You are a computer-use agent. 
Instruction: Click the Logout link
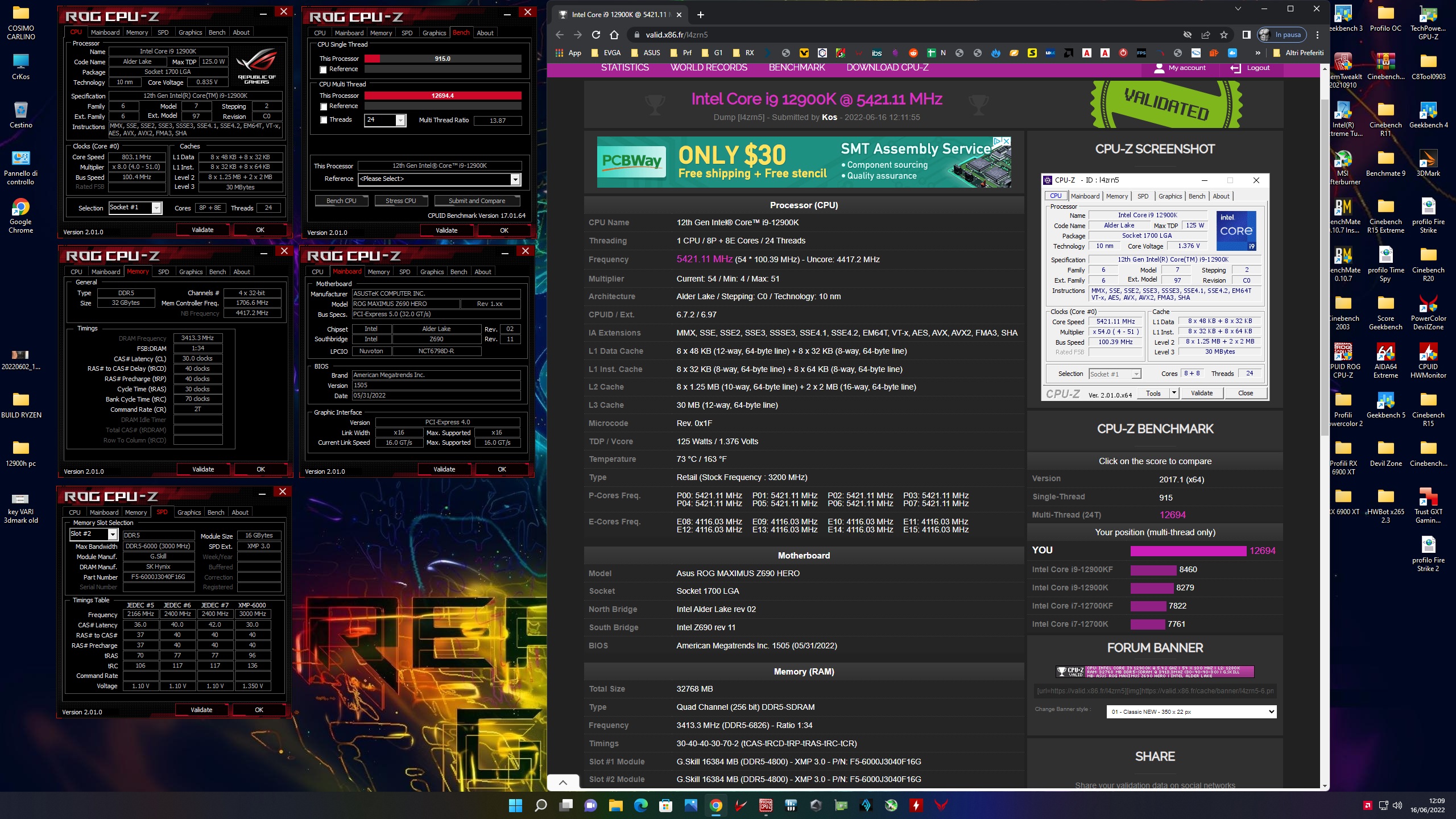[1250, 68]
